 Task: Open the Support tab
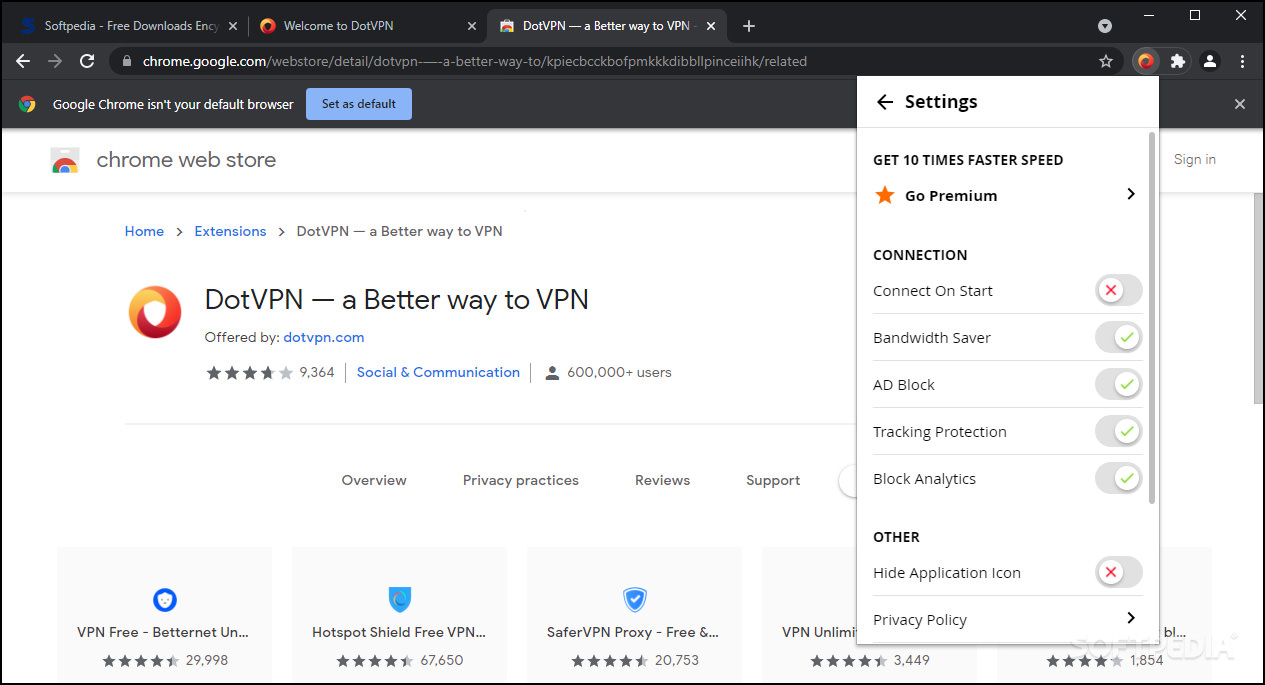tap(773, 481)
